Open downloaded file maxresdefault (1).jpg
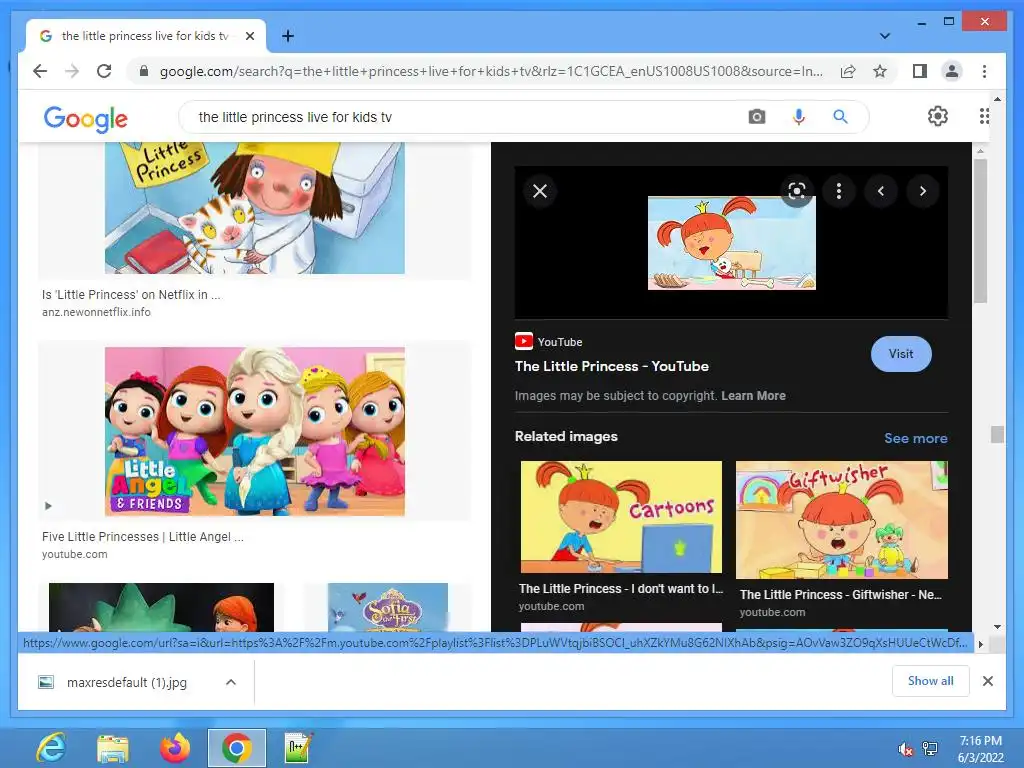The height and width of the screenshot is (768, 1024). pyautogui.click(x=127, y=682)
